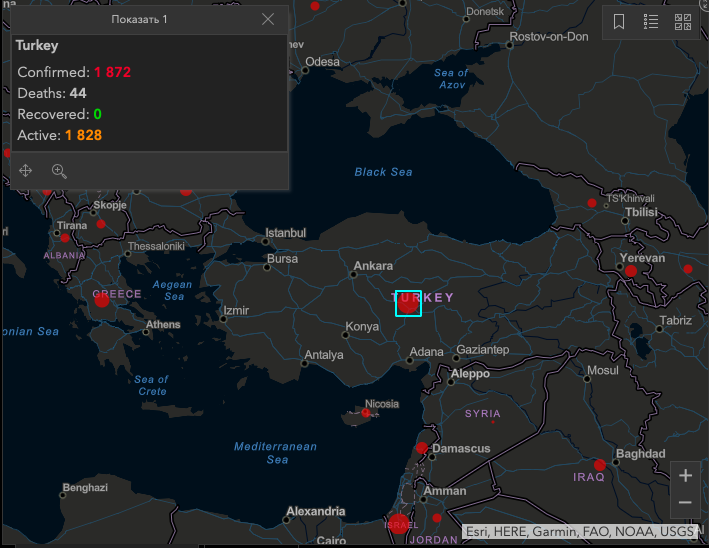Click the large red marker over Israel
This screenshot has height=548, width=709.
399,524
